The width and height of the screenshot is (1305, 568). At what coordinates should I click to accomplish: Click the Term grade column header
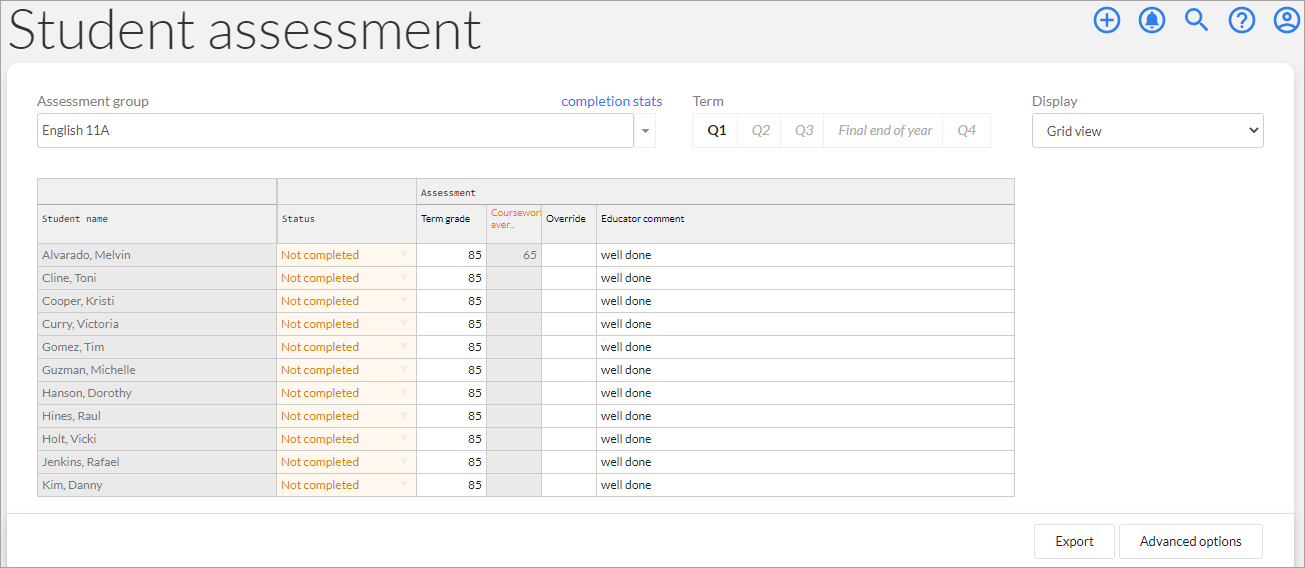pyautogui.click(x=451, y=224)
